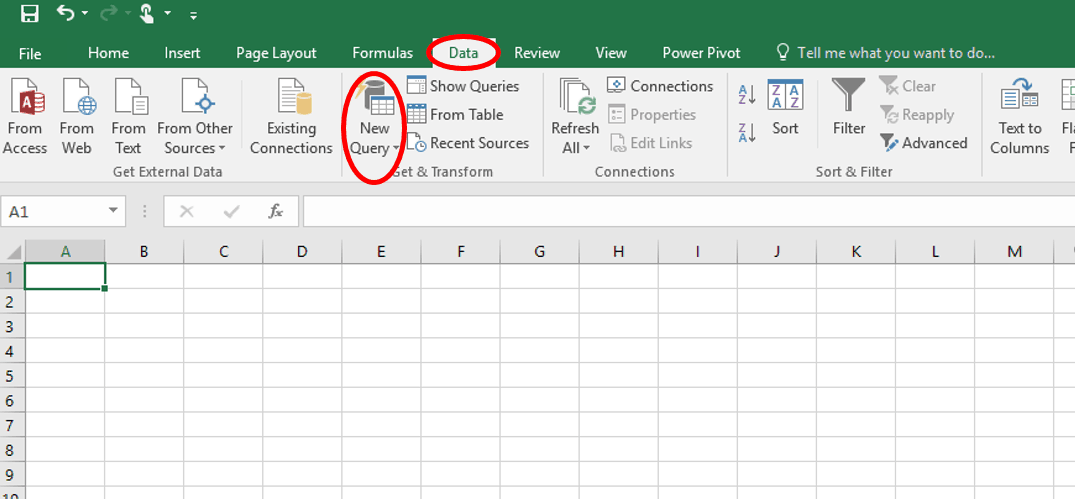Screen dimensions: 1075x499
Task: Click Edit Links
Action: [x=650, y=143]
